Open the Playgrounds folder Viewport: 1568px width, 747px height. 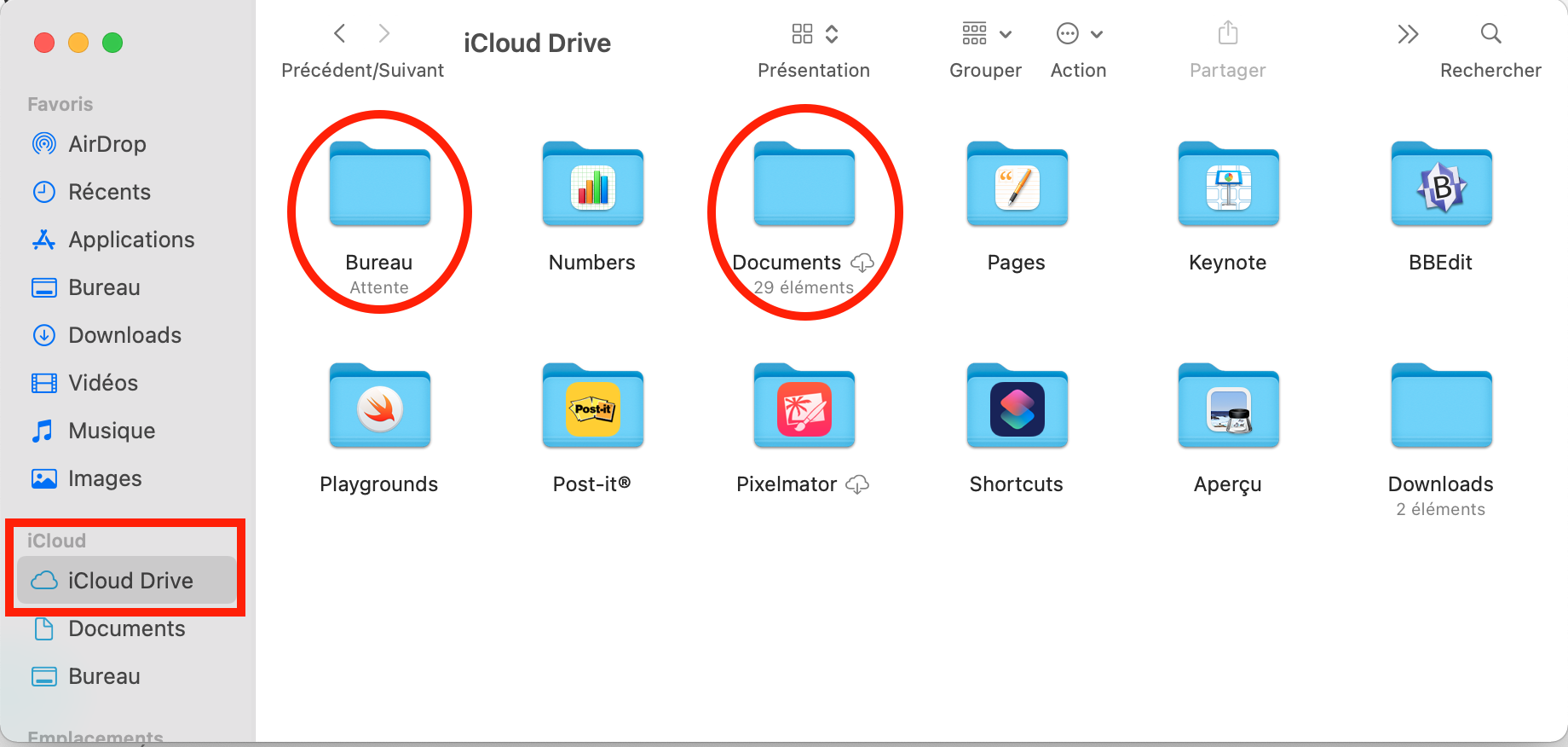pos(379,407)
